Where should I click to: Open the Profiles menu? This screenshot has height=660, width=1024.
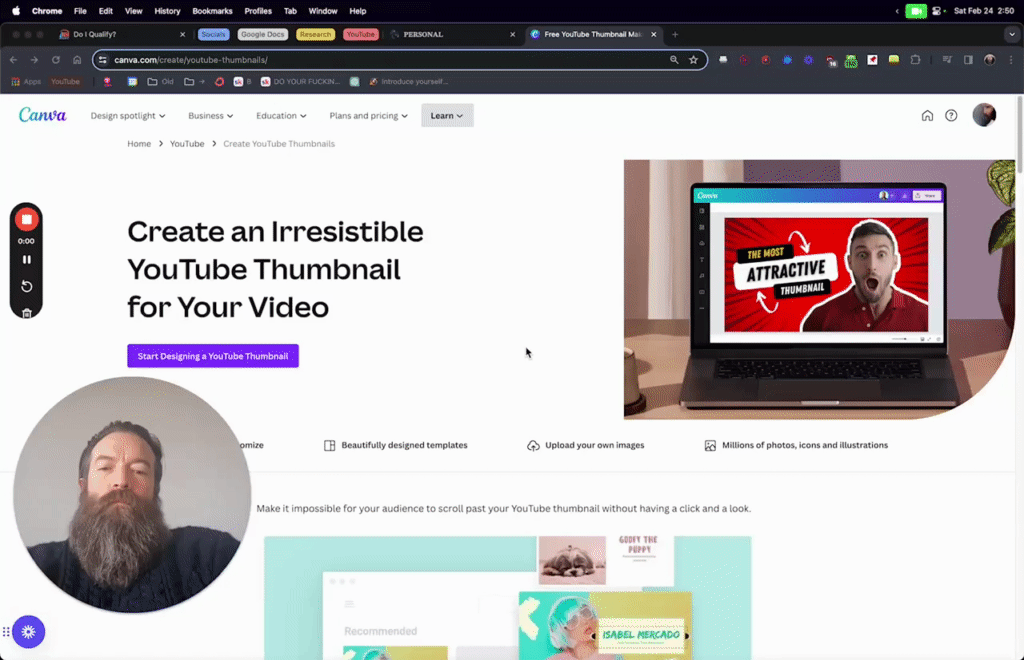(x=258, y=10)
